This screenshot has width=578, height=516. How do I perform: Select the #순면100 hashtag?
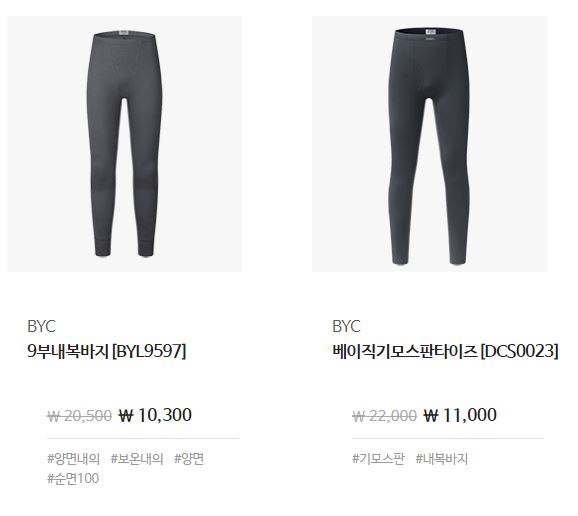tap(73, 478)
